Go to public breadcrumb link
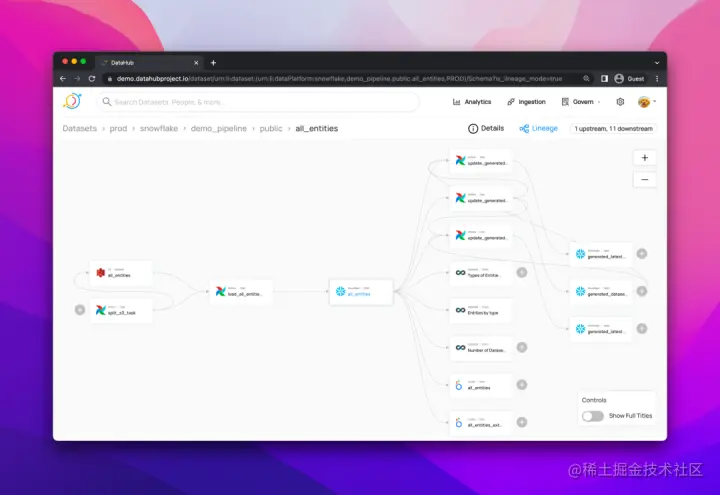The image size is (720, 495). pyautogui.click(x=271, y=129)
